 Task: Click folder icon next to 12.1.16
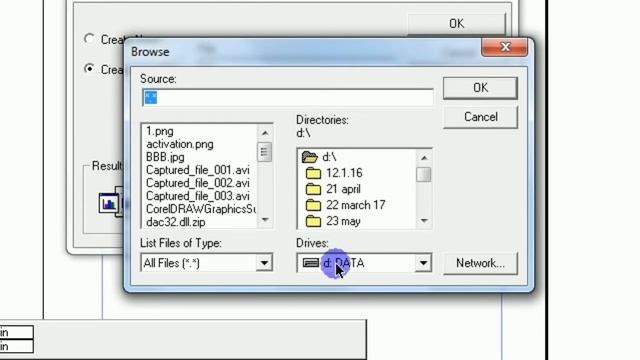click(313, 173)
